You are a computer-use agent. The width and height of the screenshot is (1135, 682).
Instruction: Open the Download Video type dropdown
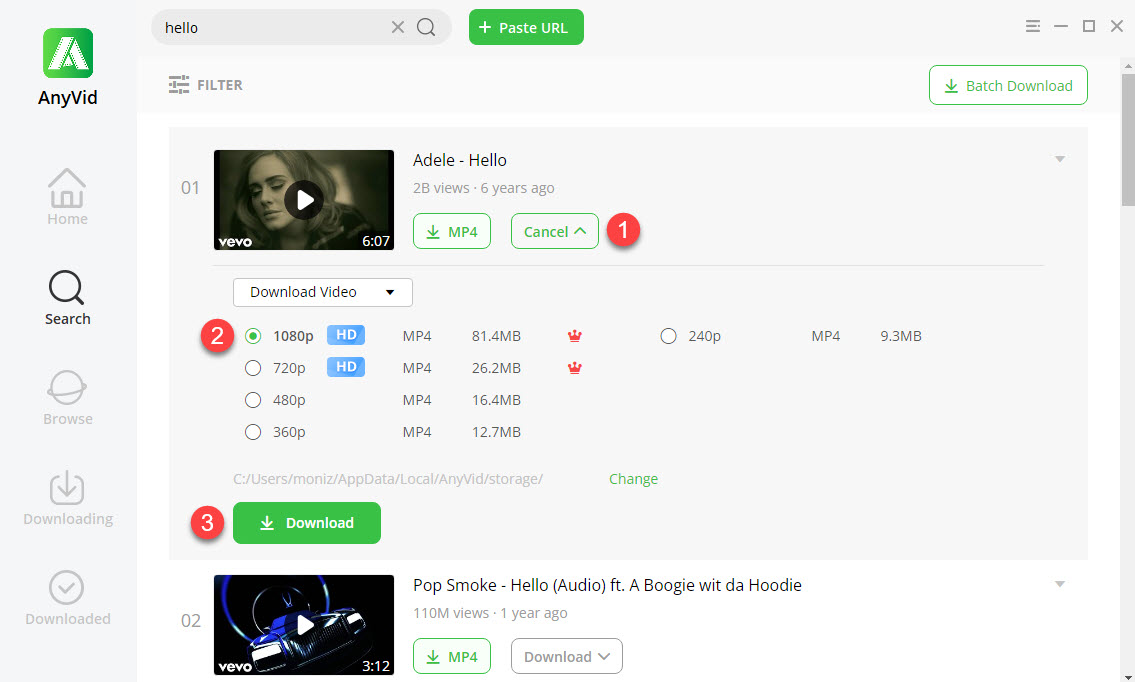point(322,292)
